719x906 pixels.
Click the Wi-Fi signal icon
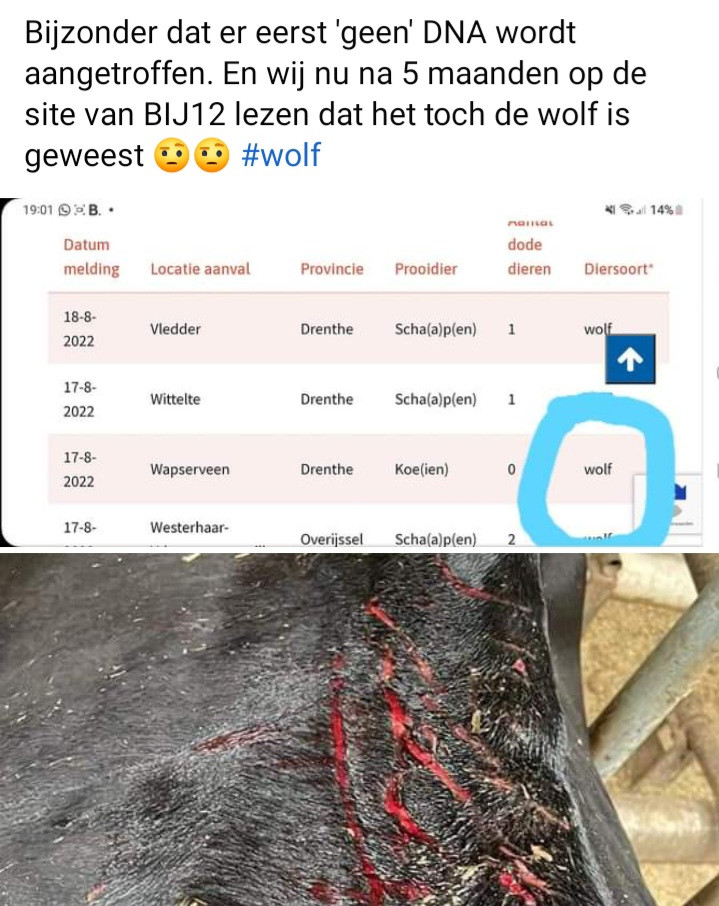(x=625, y=210)
